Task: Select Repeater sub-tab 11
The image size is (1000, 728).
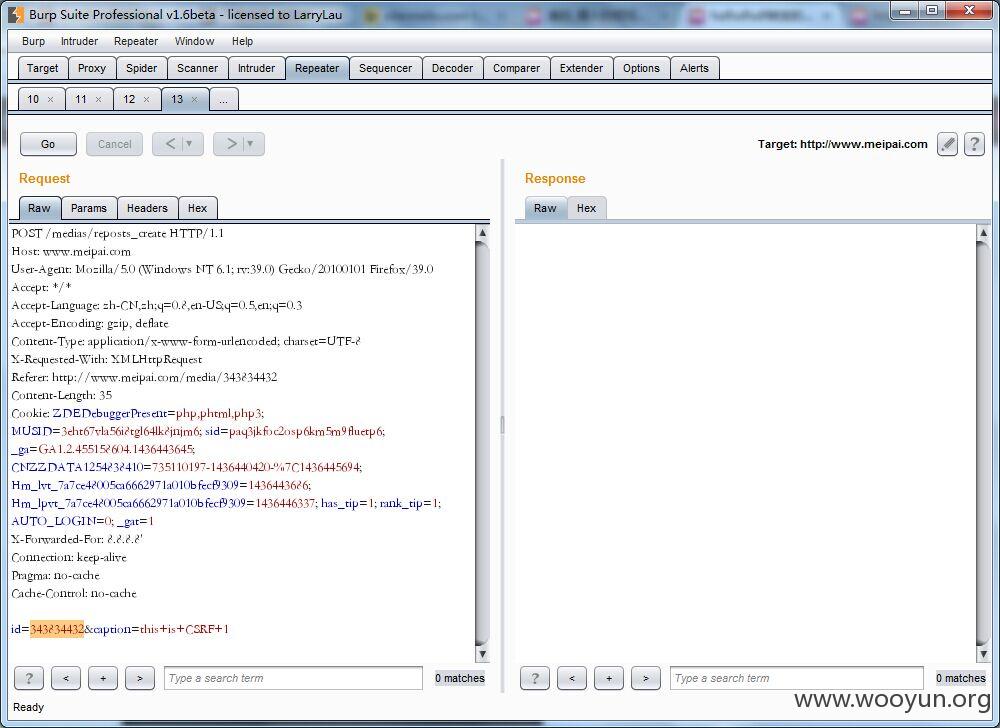Action: (81, 99)
